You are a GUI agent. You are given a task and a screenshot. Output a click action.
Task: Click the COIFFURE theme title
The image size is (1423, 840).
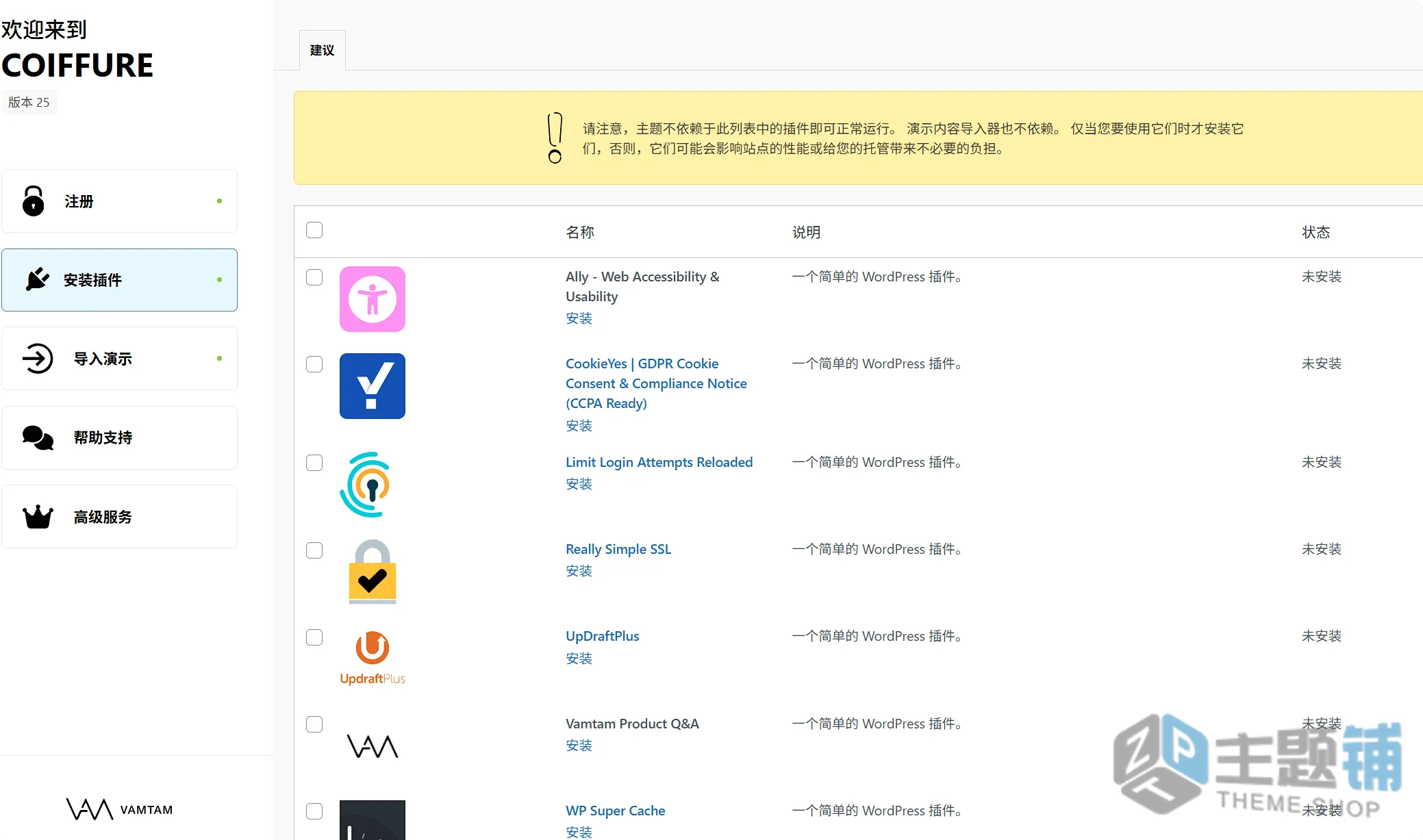[x=77, y=66]
